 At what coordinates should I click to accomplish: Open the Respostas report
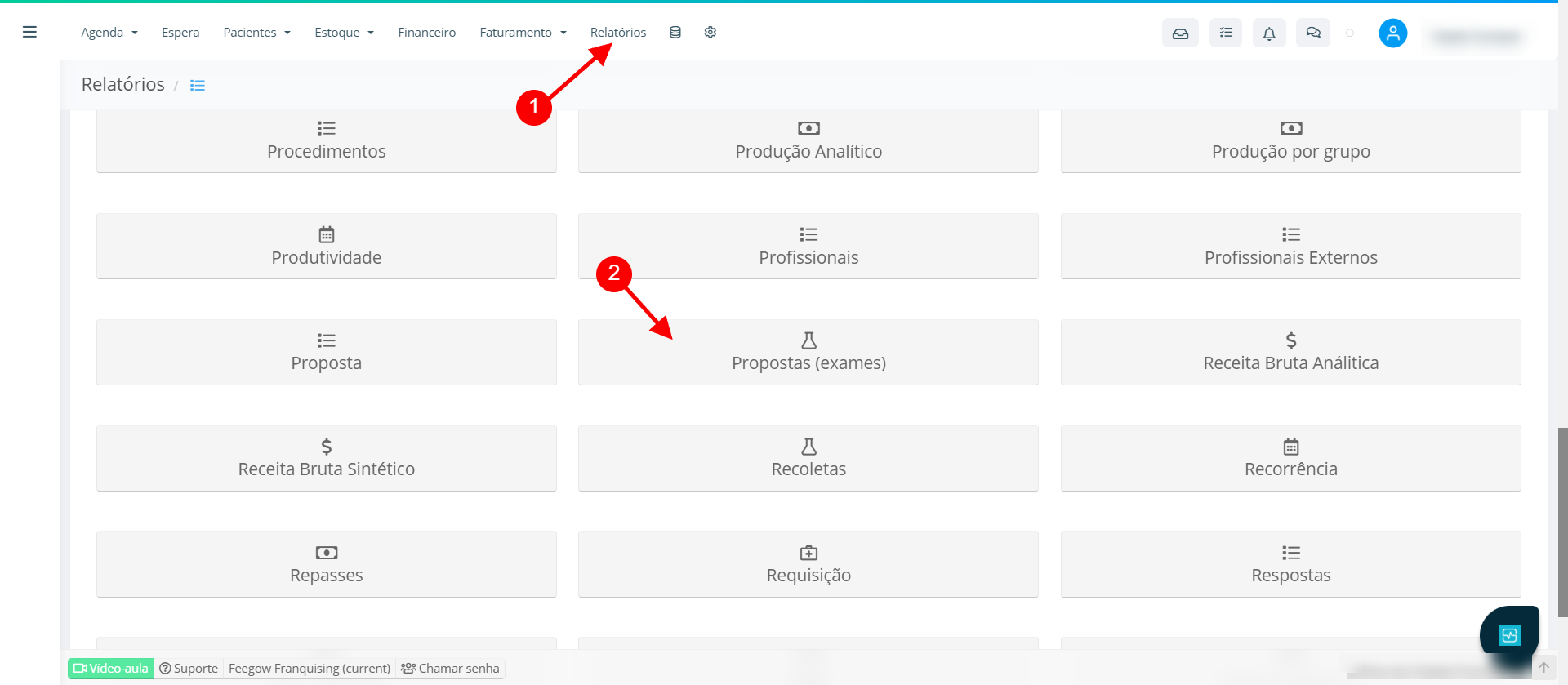(1291, 564)
